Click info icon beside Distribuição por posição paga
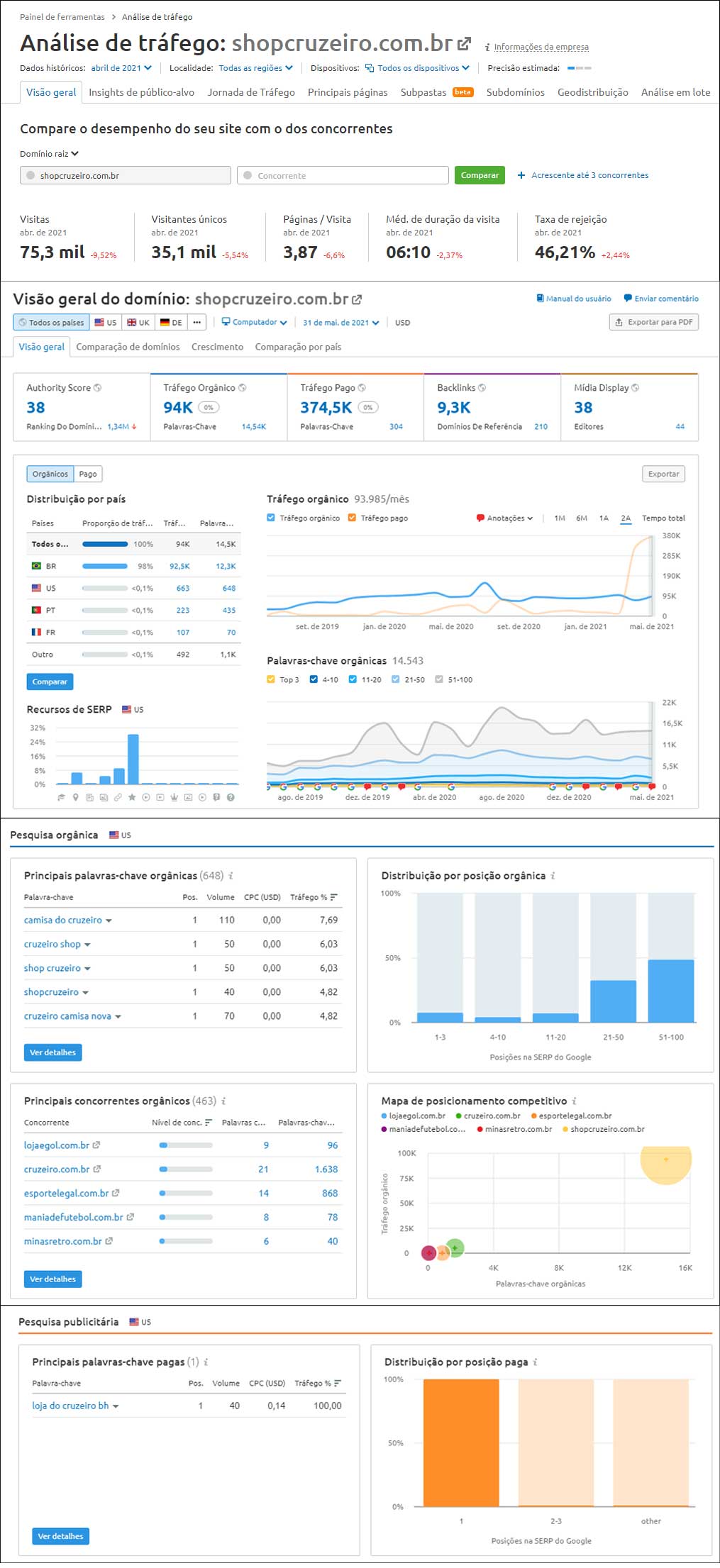720x1568 pixels. pos(535,1362)
